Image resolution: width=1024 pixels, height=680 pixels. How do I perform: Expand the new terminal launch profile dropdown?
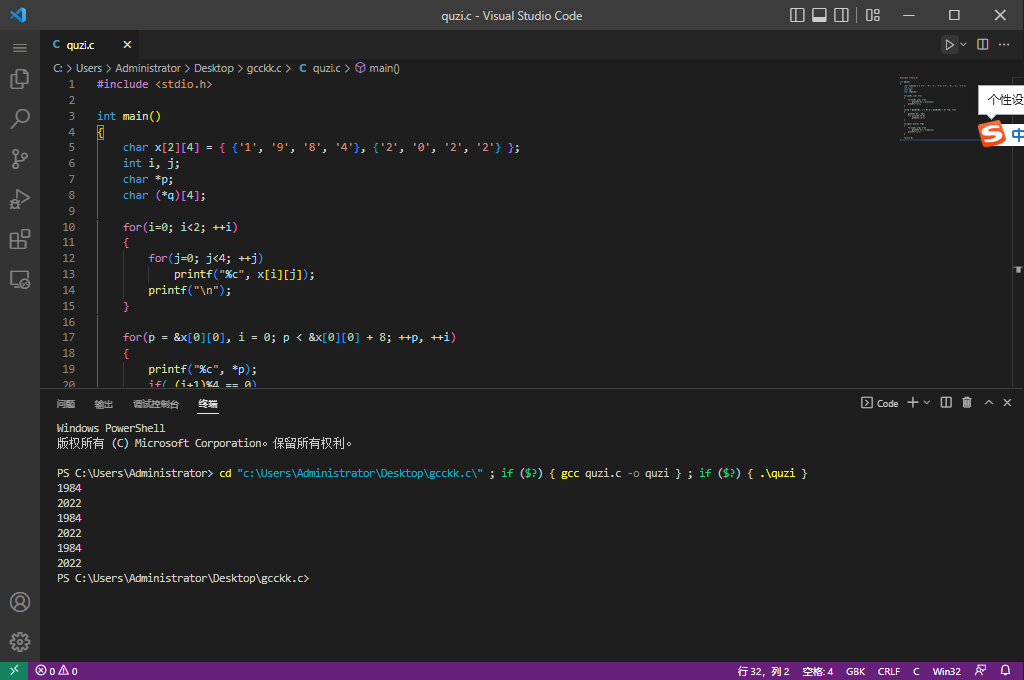pyautogui.click(x=927, y=403)
